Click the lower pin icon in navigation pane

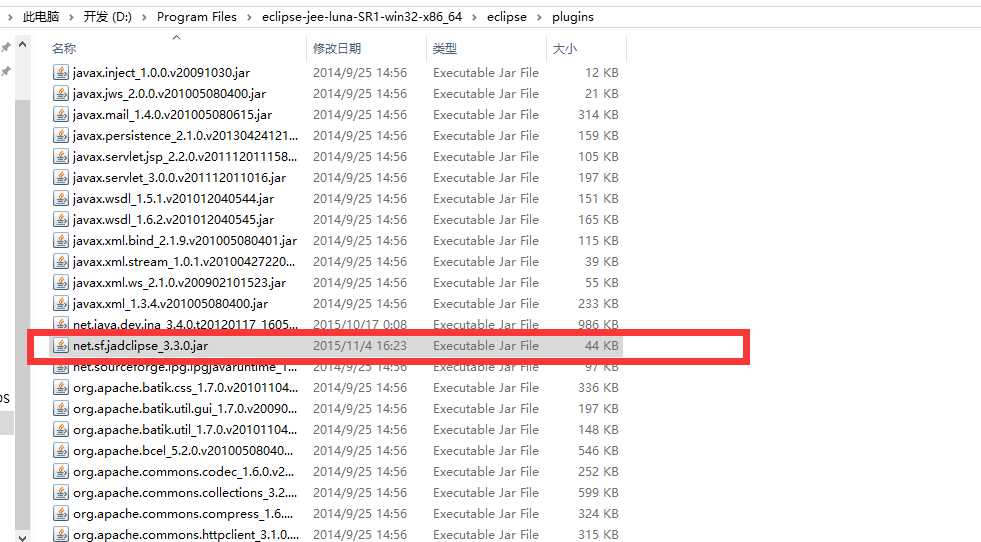tap(6, 71)
